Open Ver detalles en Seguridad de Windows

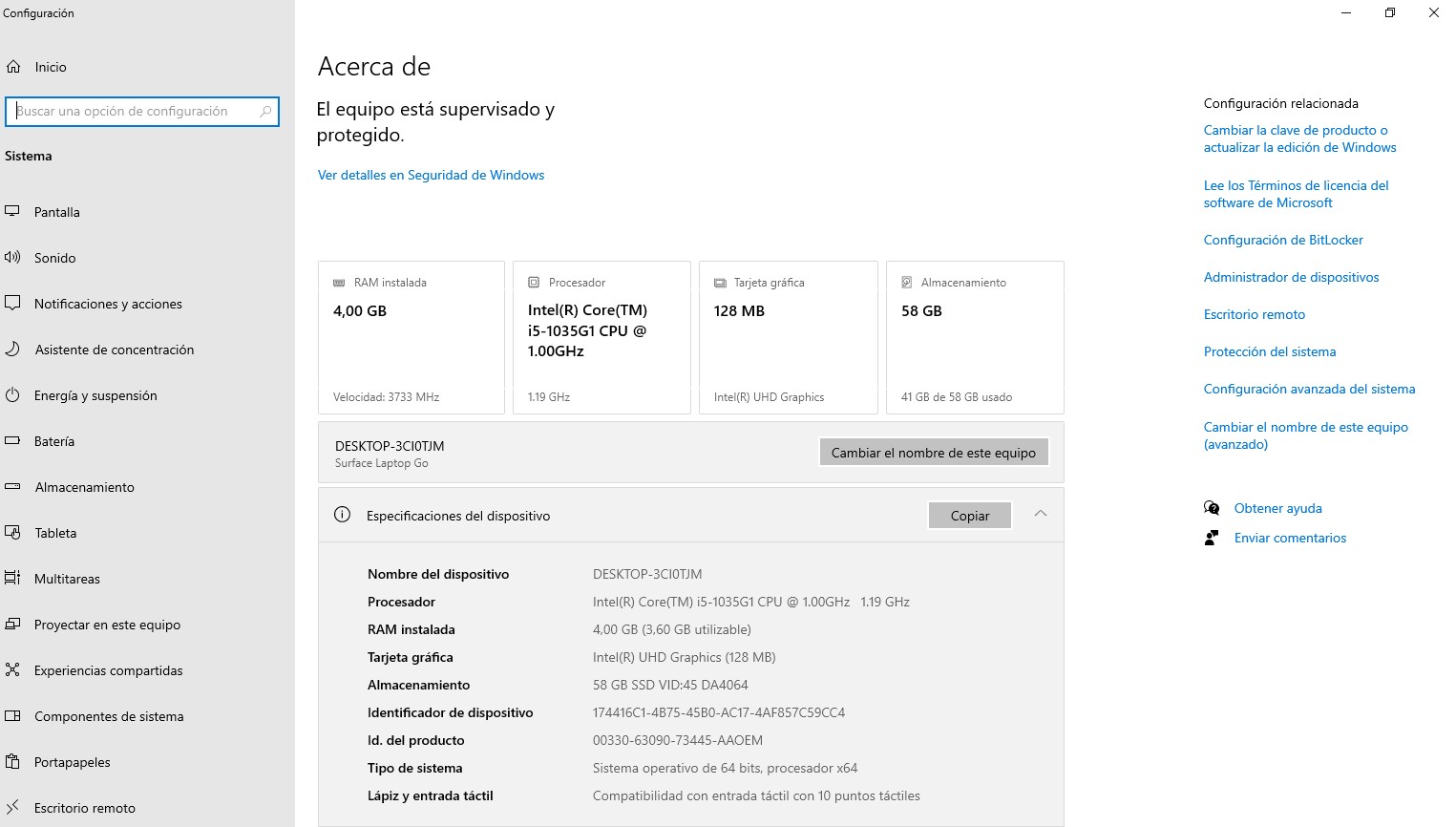pos(431,175)
